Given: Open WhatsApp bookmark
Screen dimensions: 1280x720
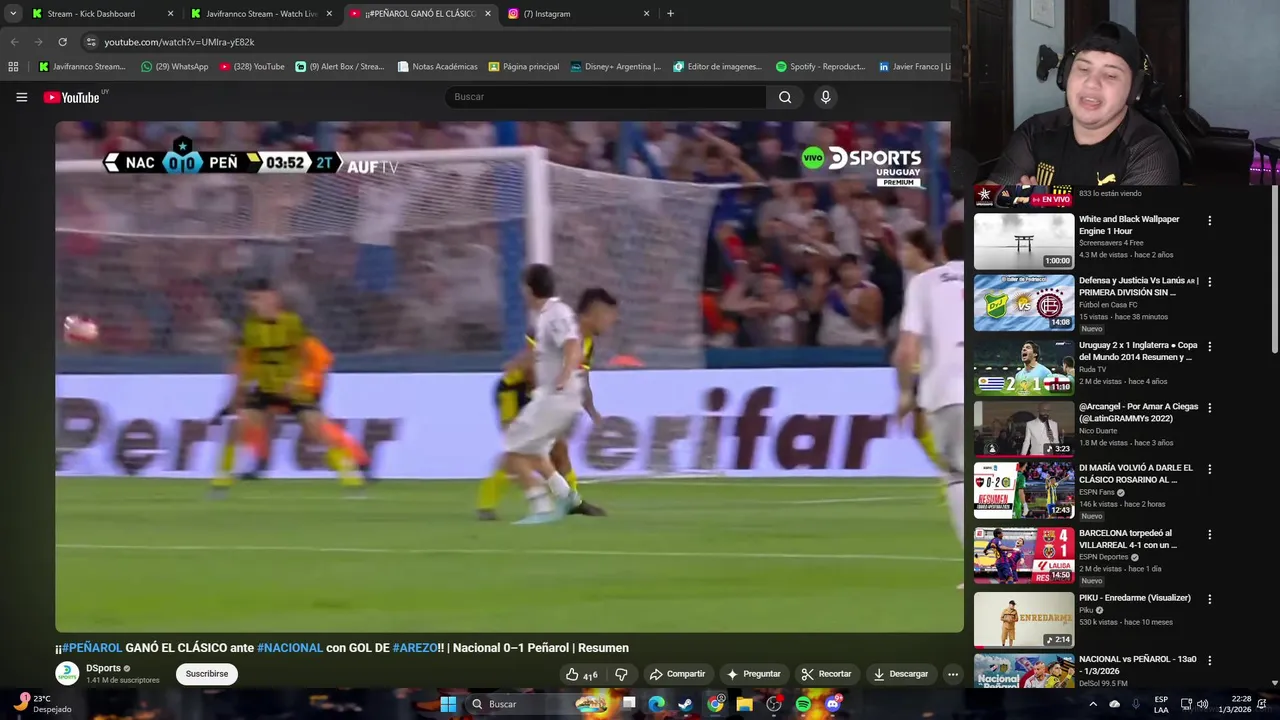Looking at the screenshot, I should pos(174,67).
